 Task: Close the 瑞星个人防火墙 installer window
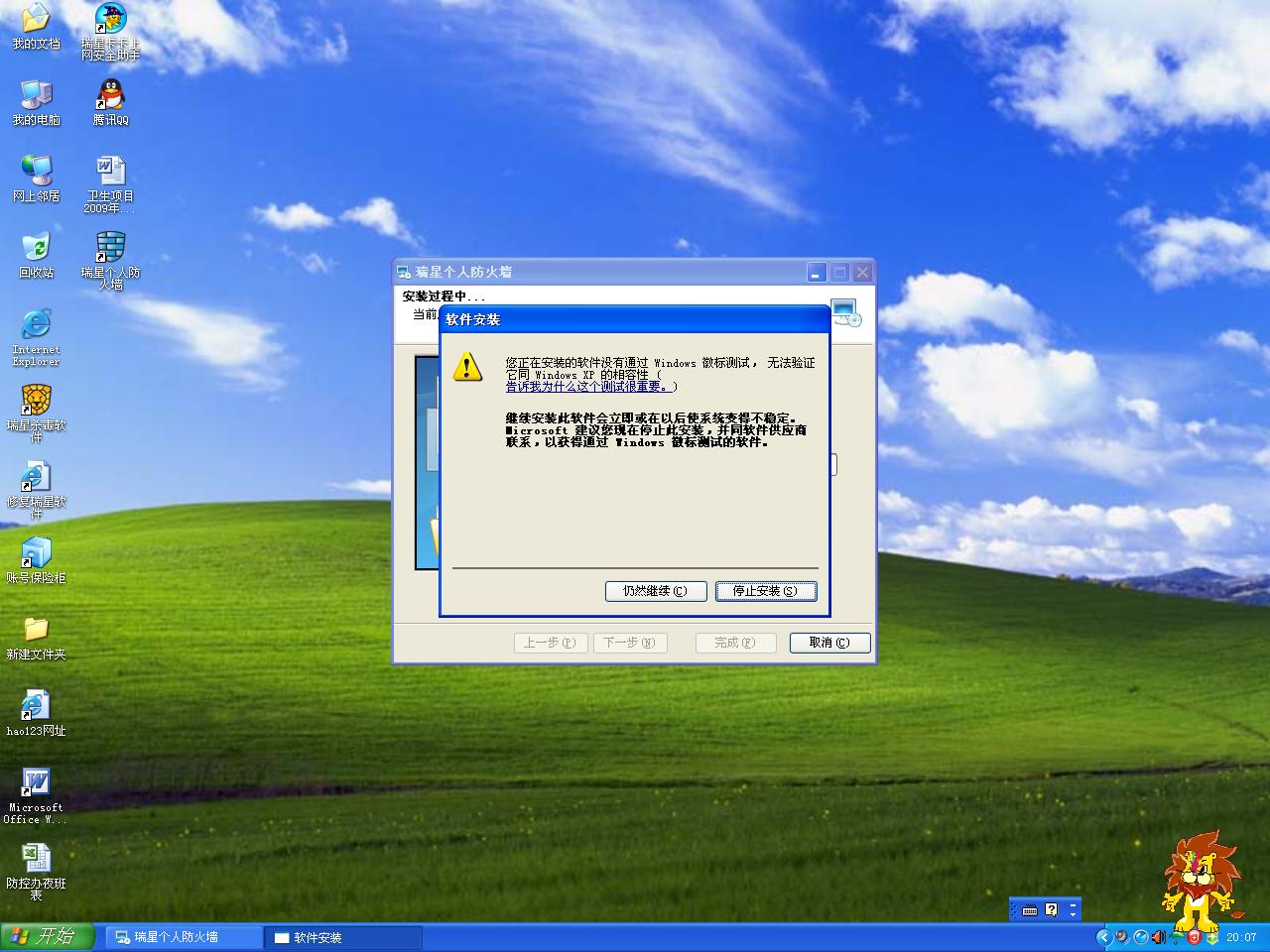click(x=862, y=273)
